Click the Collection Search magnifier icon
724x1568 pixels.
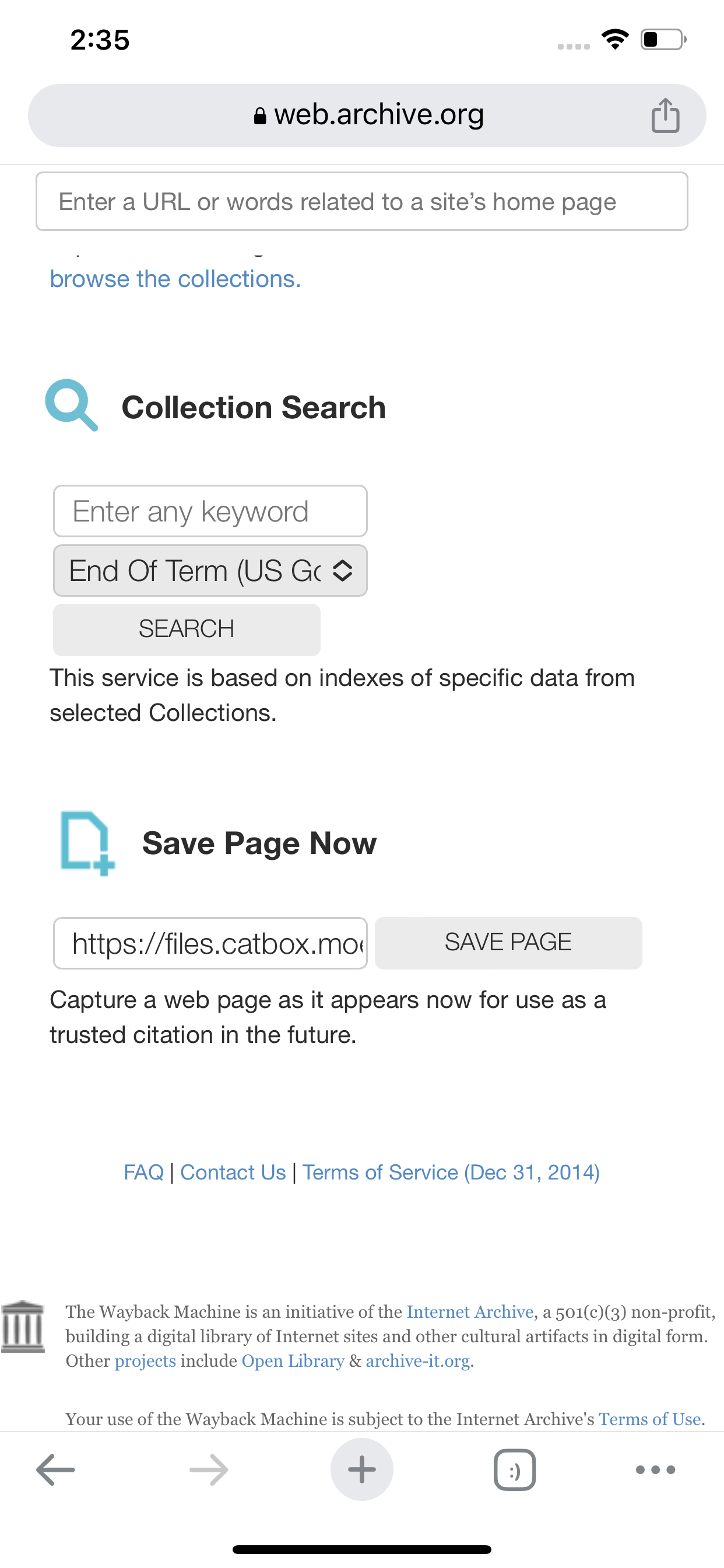click(72, 405)
